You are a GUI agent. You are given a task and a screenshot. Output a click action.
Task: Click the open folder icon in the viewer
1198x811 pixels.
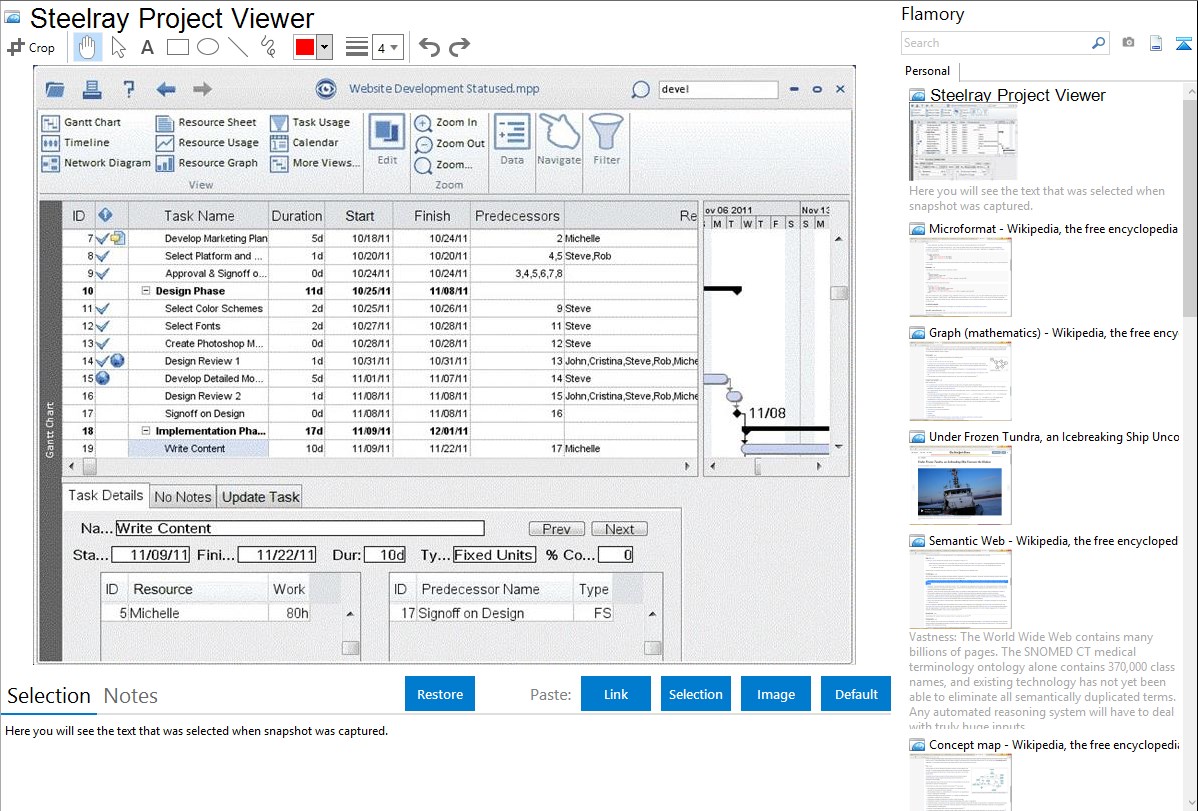point(55,89)
